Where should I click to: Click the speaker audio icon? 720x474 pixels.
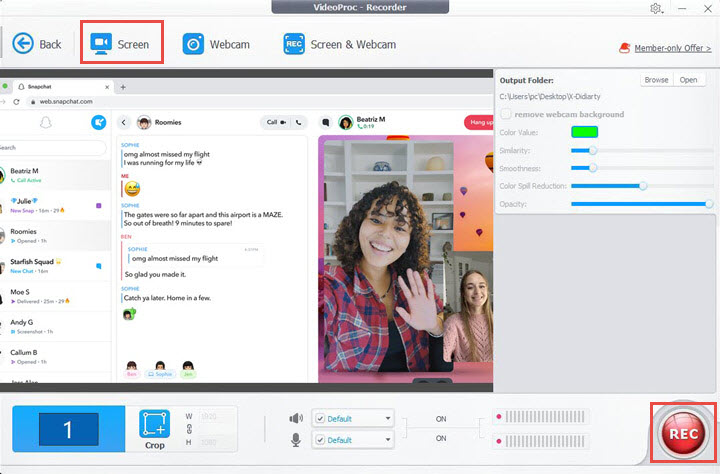(296, 418)
